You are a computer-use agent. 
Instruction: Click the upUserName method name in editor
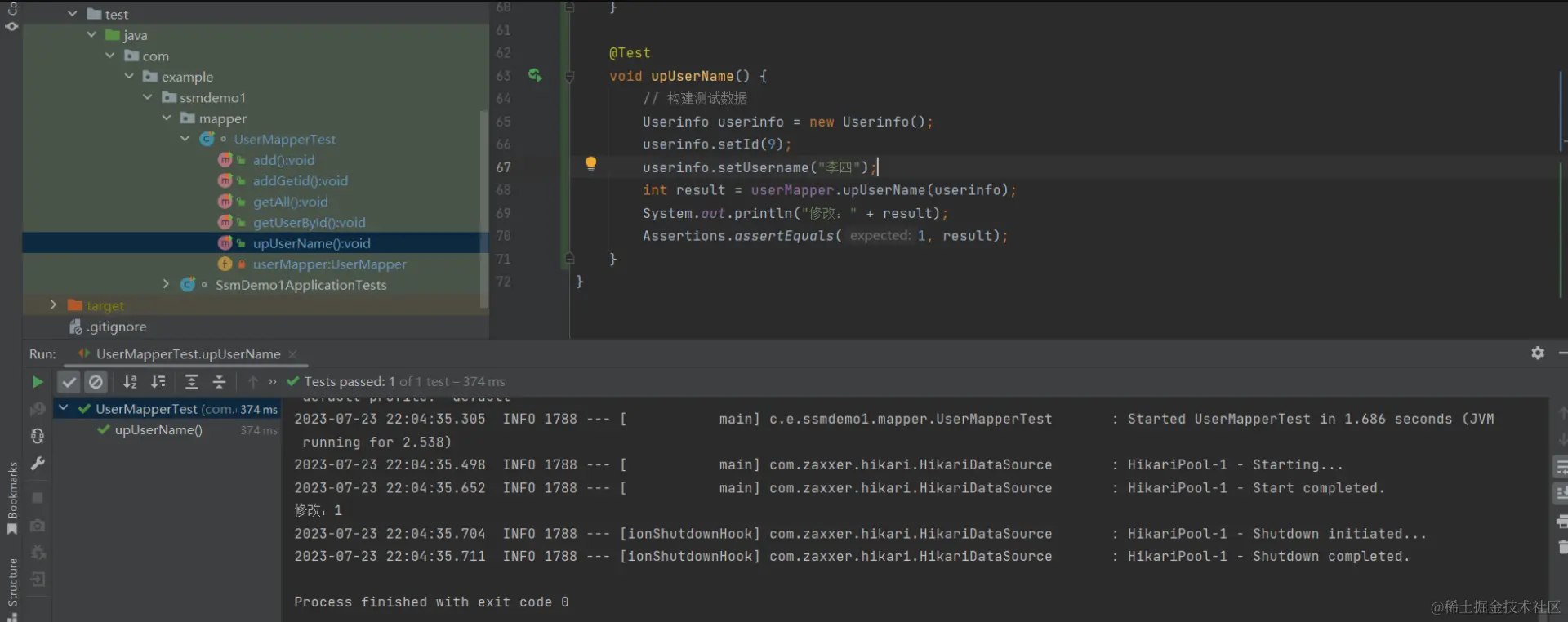point(693,76)
